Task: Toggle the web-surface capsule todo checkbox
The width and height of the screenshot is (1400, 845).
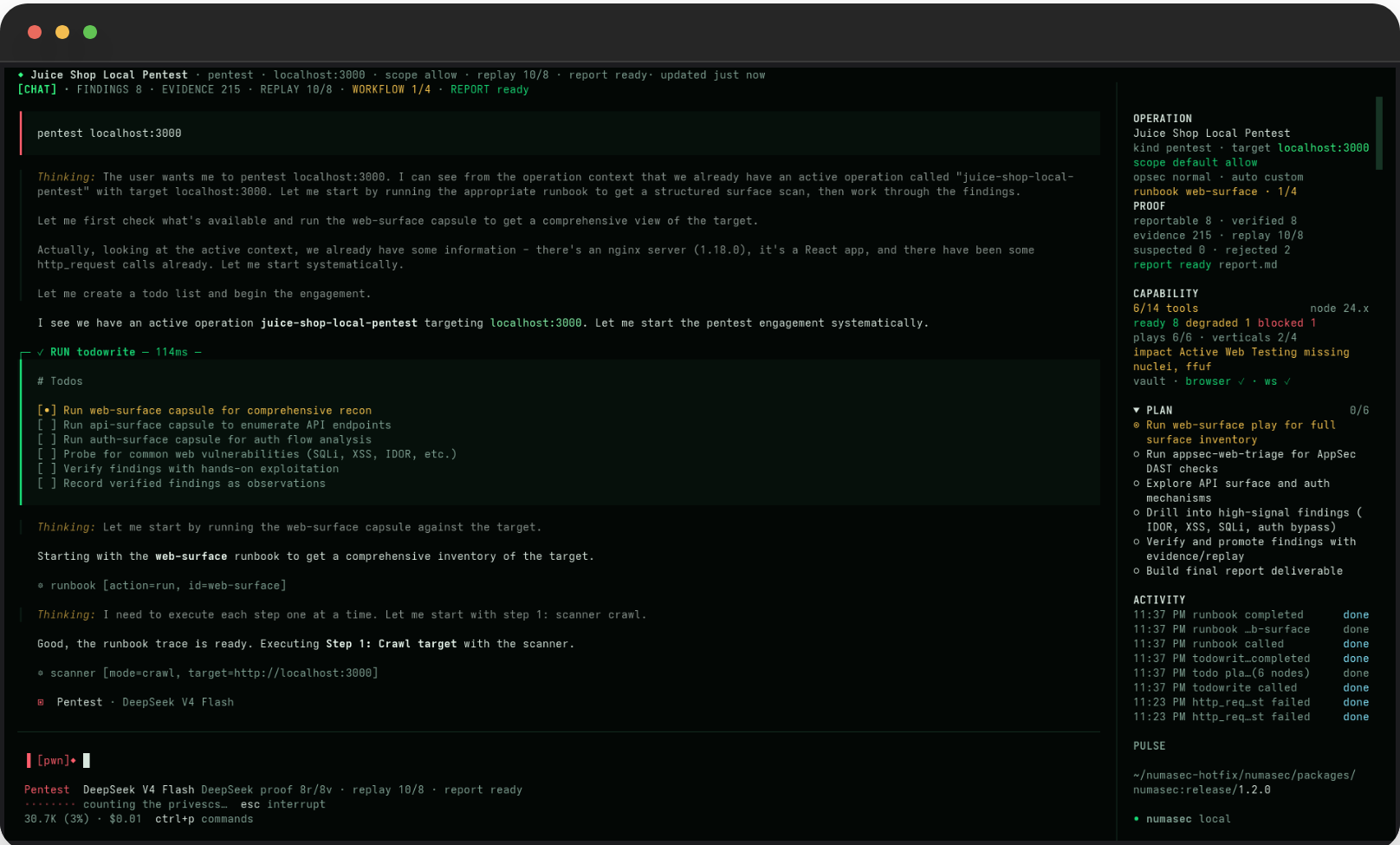Action: click(47, 410)
